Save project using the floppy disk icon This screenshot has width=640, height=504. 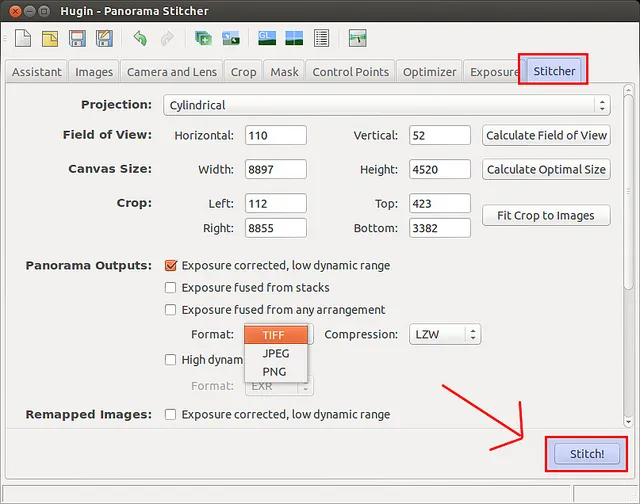[77, 39]
